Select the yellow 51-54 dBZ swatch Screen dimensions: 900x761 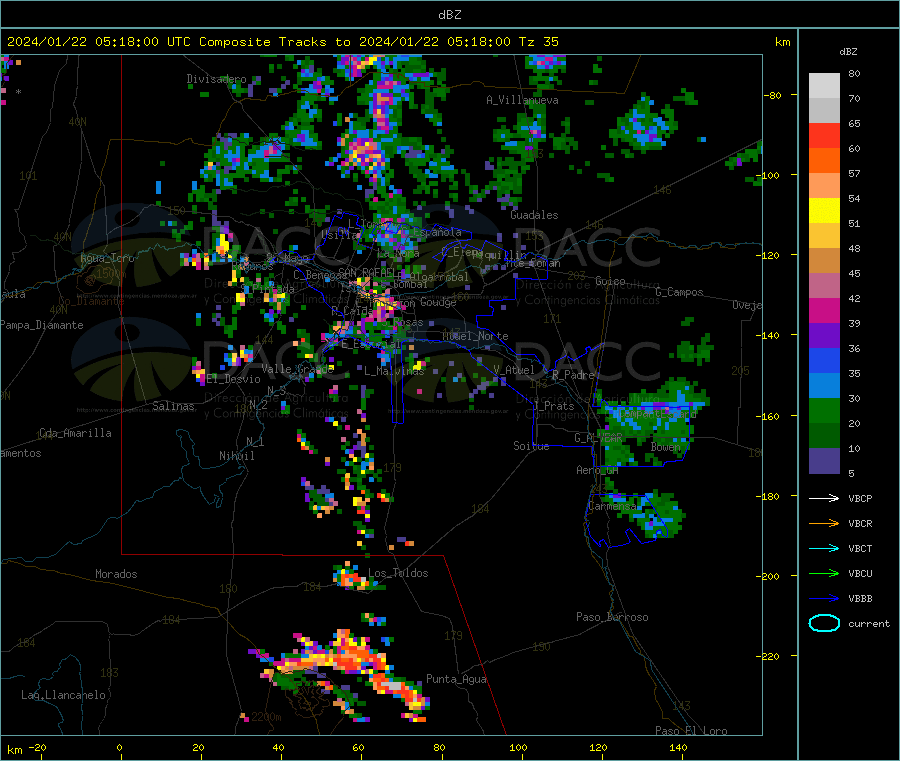[824, 211]
